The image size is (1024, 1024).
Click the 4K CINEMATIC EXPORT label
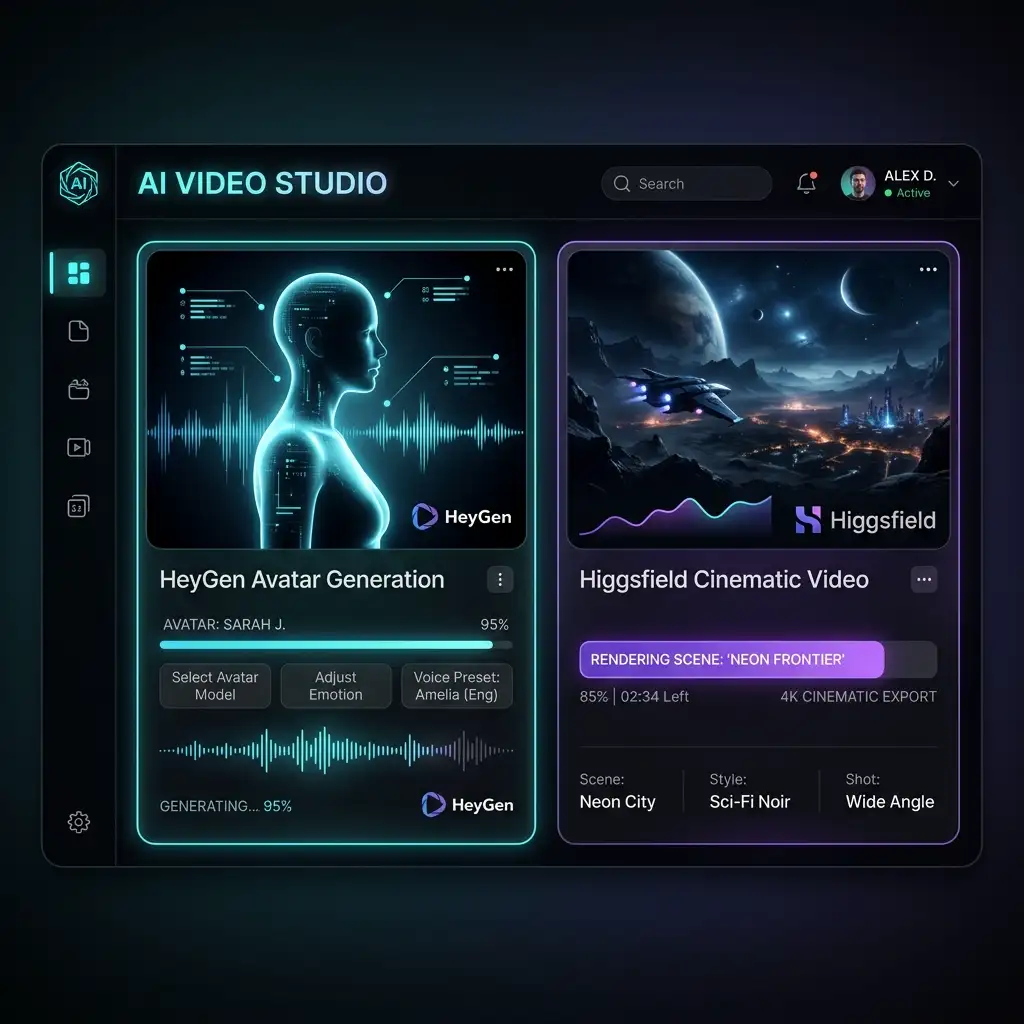click(858, 697)
